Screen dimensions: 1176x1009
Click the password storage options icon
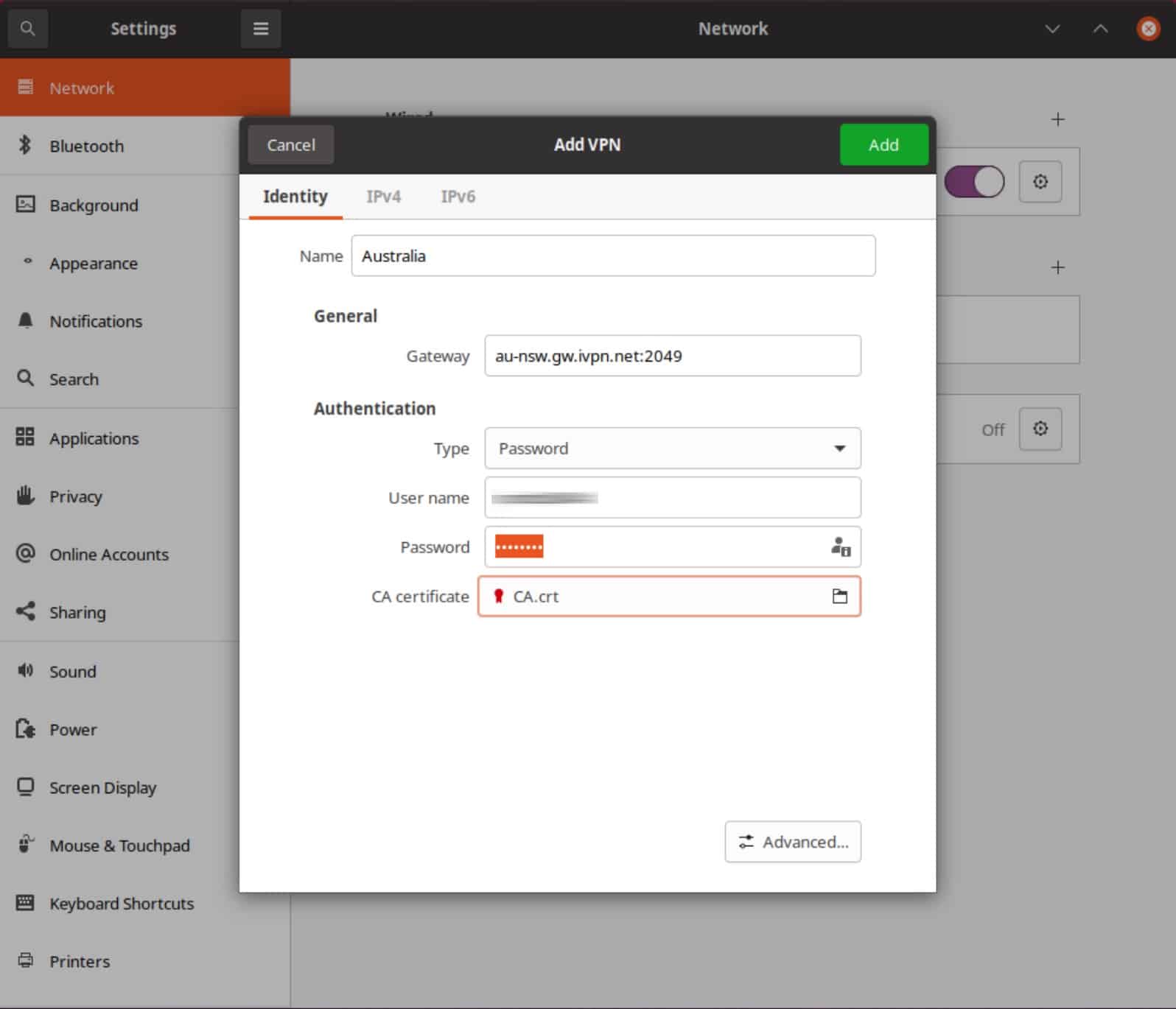click(x=840, y=547)
